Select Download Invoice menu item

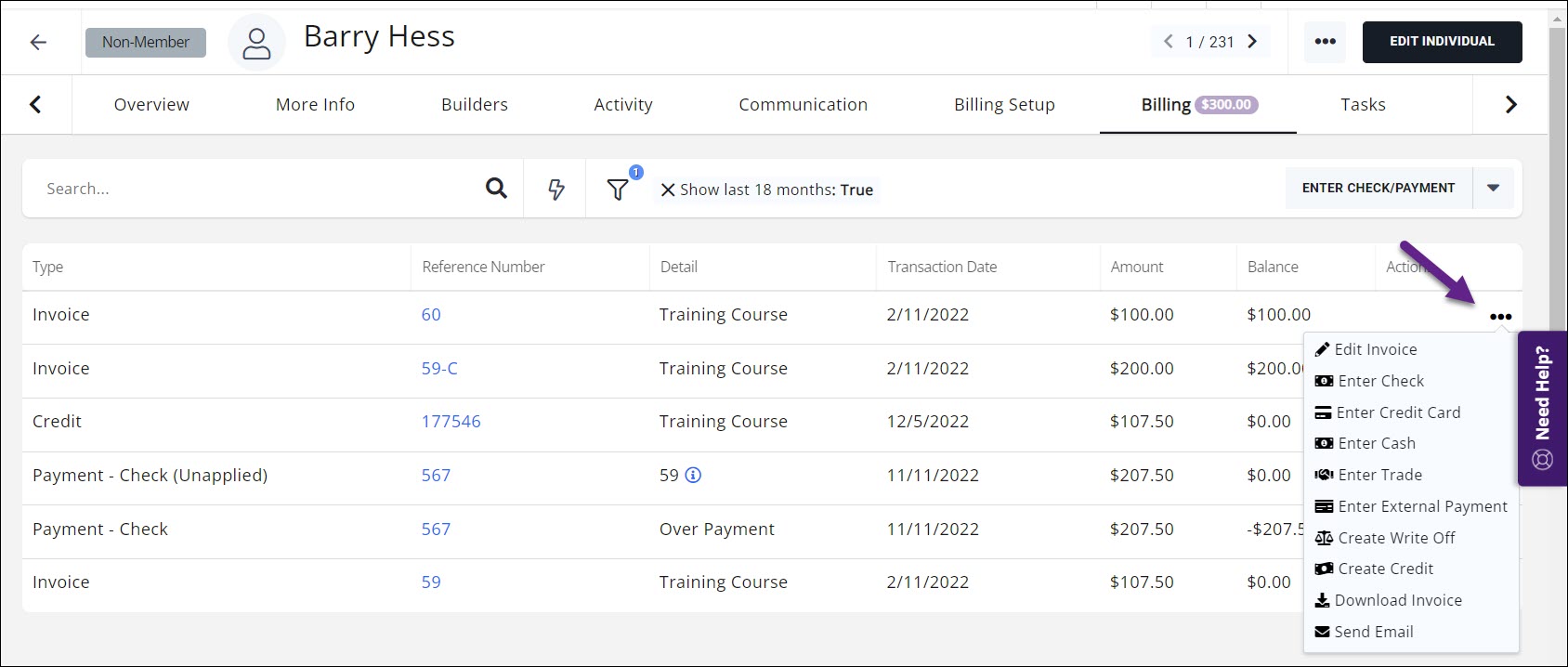coord(1397,600)
